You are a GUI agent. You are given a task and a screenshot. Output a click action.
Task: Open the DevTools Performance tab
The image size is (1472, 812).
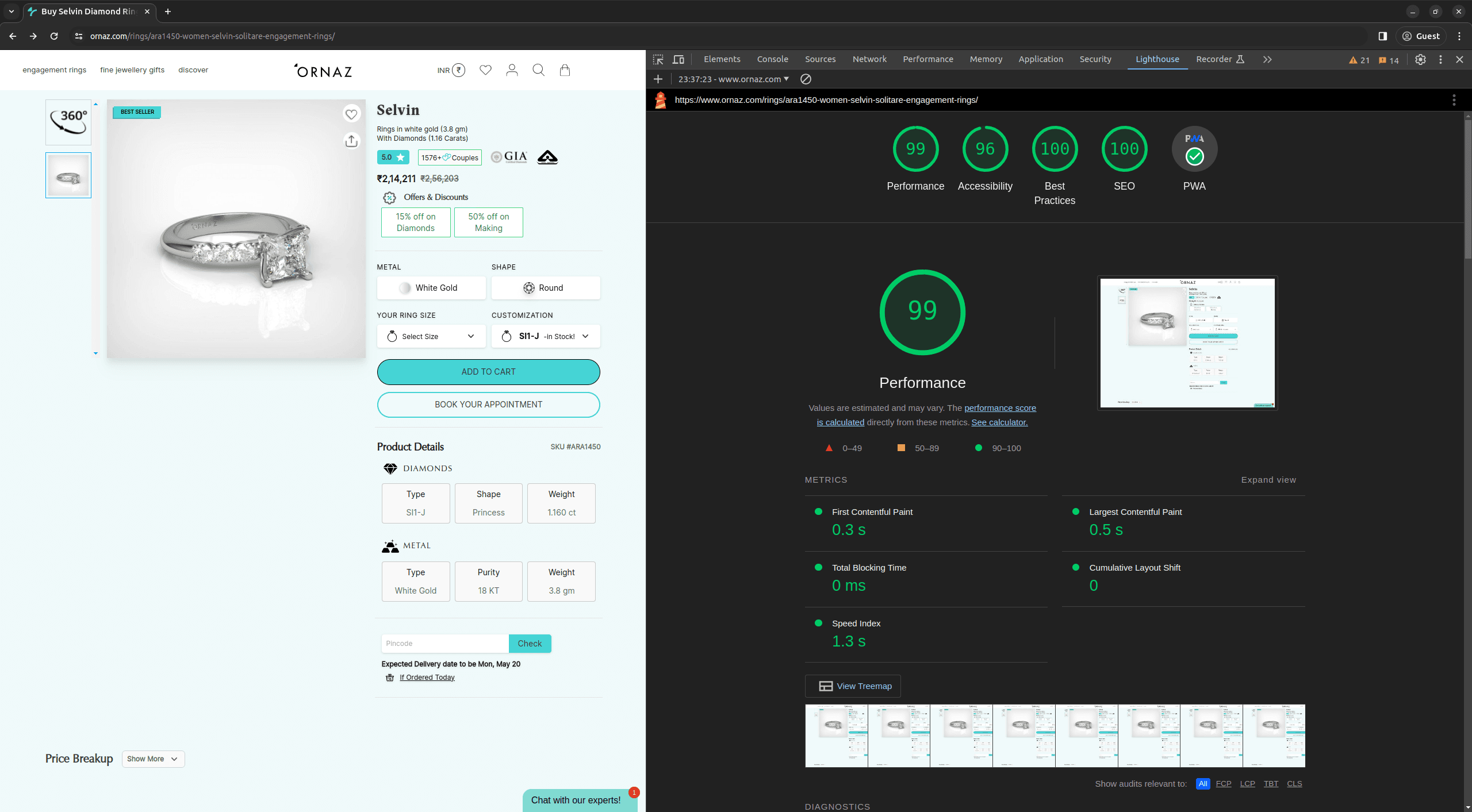click(928, 59)
